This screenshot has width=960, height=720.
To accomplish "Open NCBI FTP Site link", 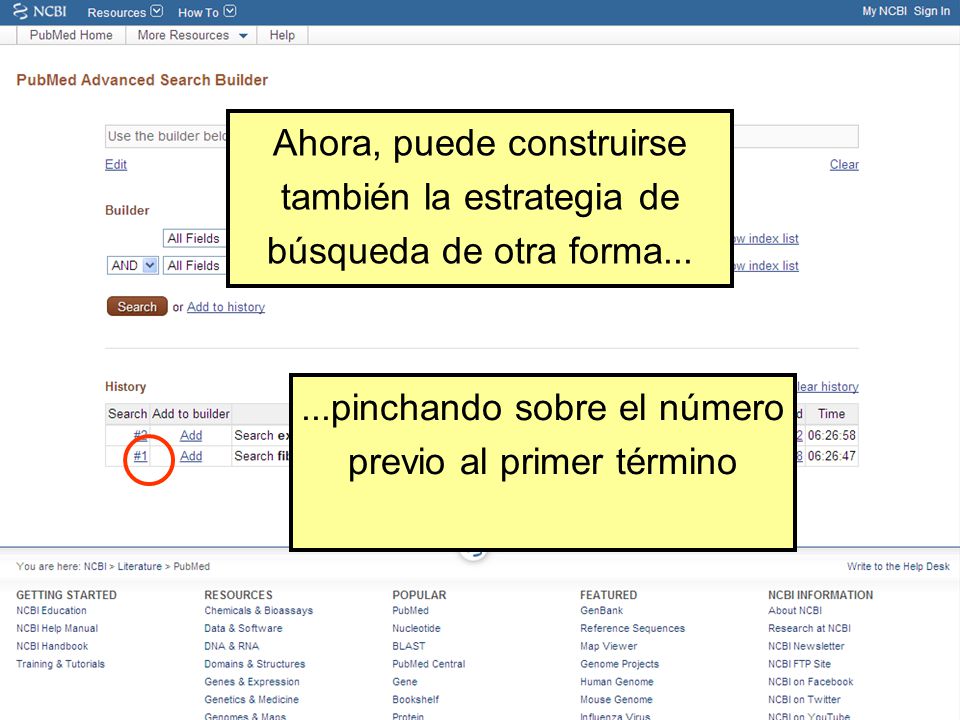I will (x=800, y=664).
